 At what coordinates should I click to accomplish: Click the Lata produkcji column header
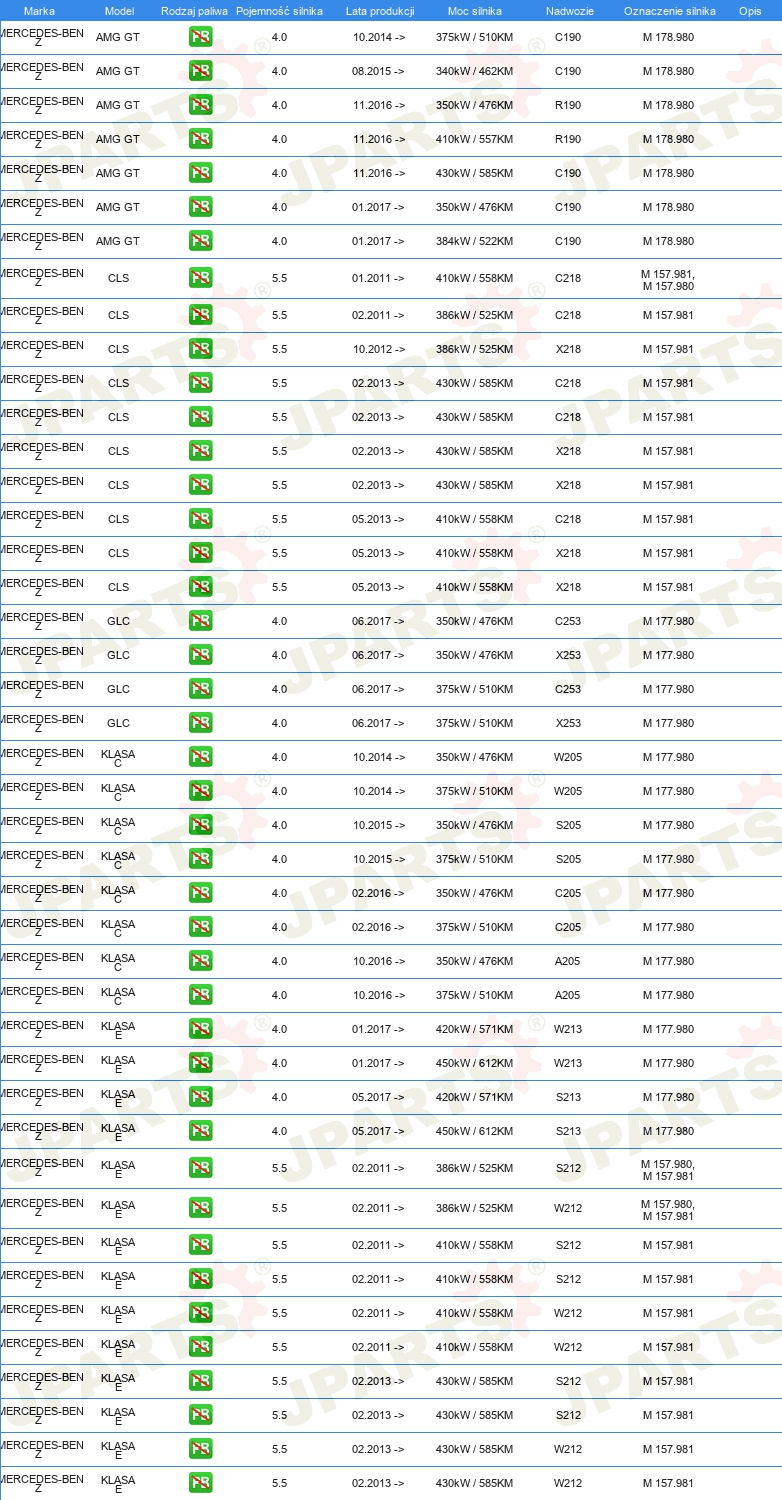(x=379, y=11)
